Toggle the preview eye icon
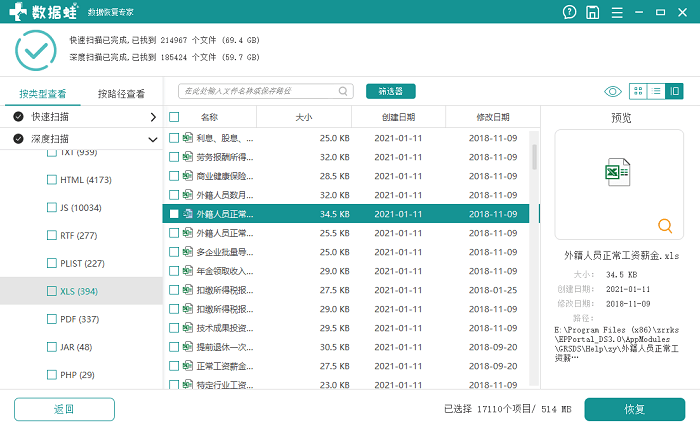Image resolution: width=700 pixels, height=437 pixels. pos(612,92)
